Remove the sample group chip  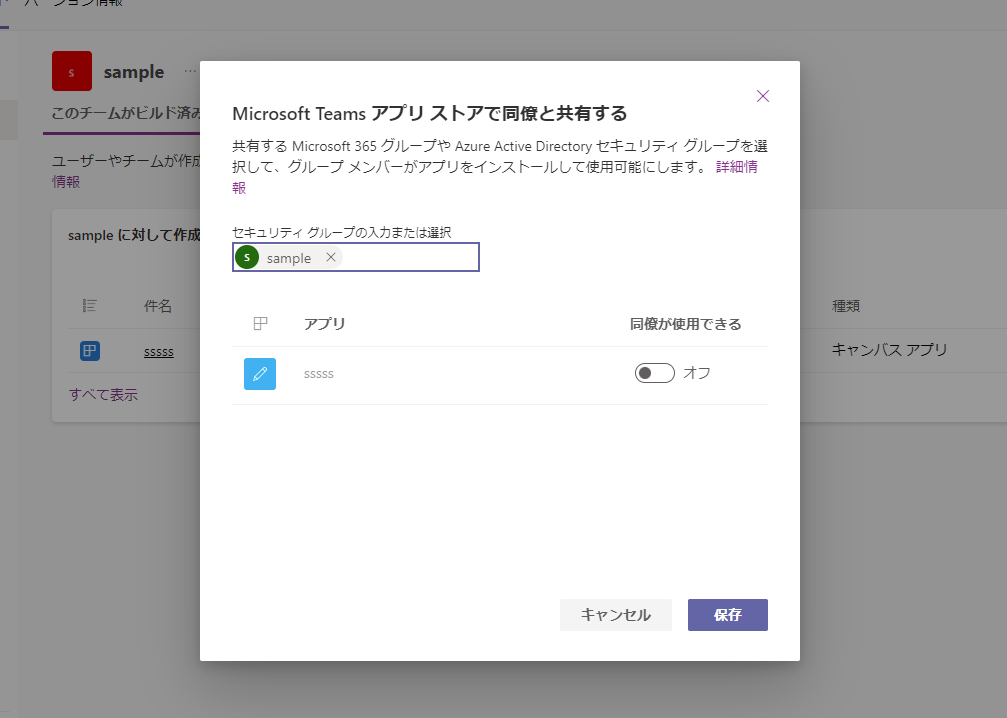coord(331,257)
